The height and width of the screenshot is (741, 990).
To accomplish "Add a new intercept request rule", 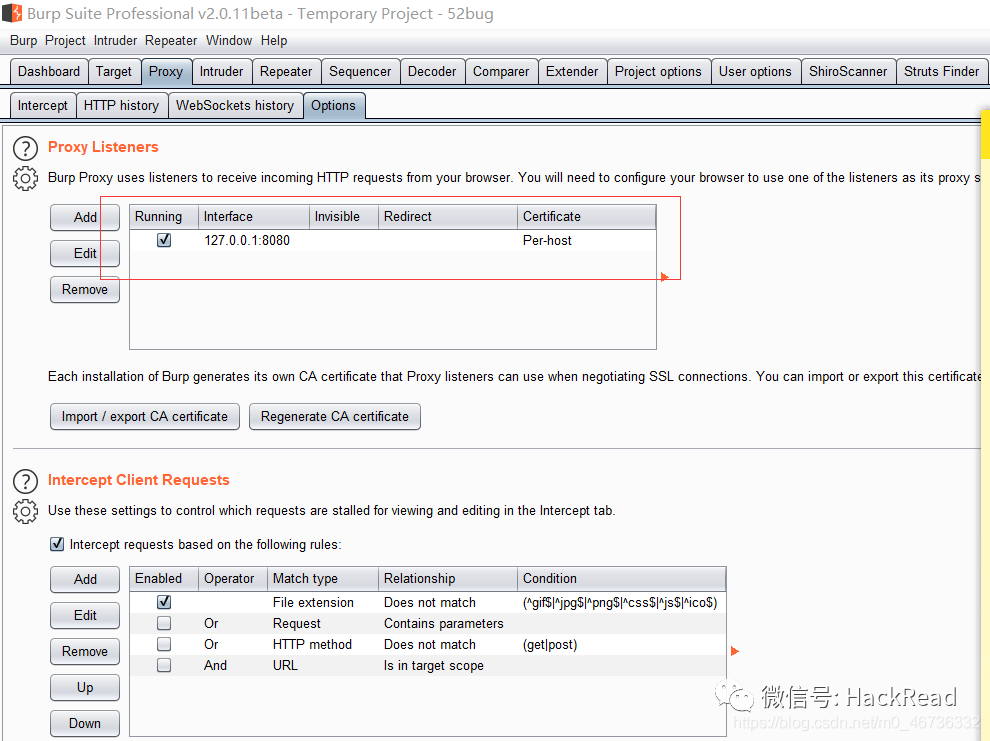I will pyautogui.click(x=85, y=579).
